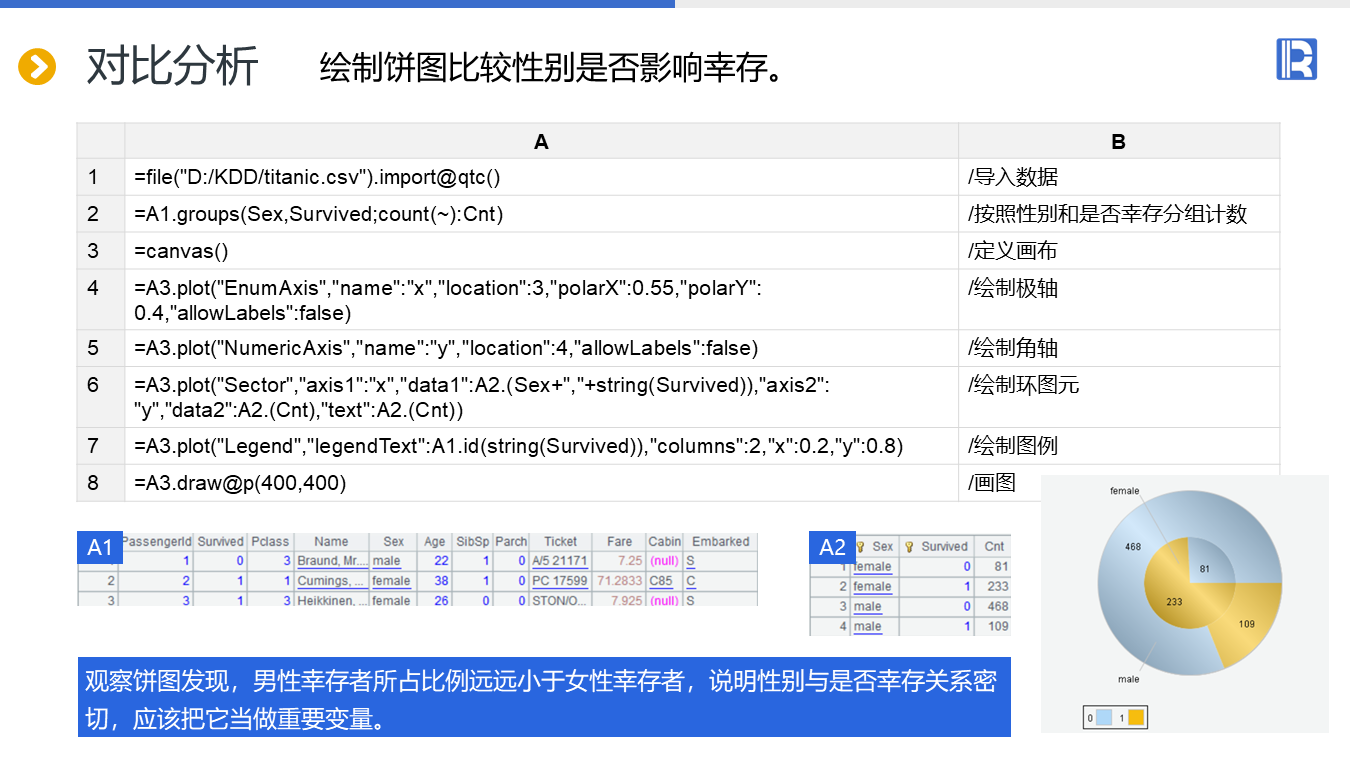
Task: Click the Age column header in A1 table
Action: (434, 542)
